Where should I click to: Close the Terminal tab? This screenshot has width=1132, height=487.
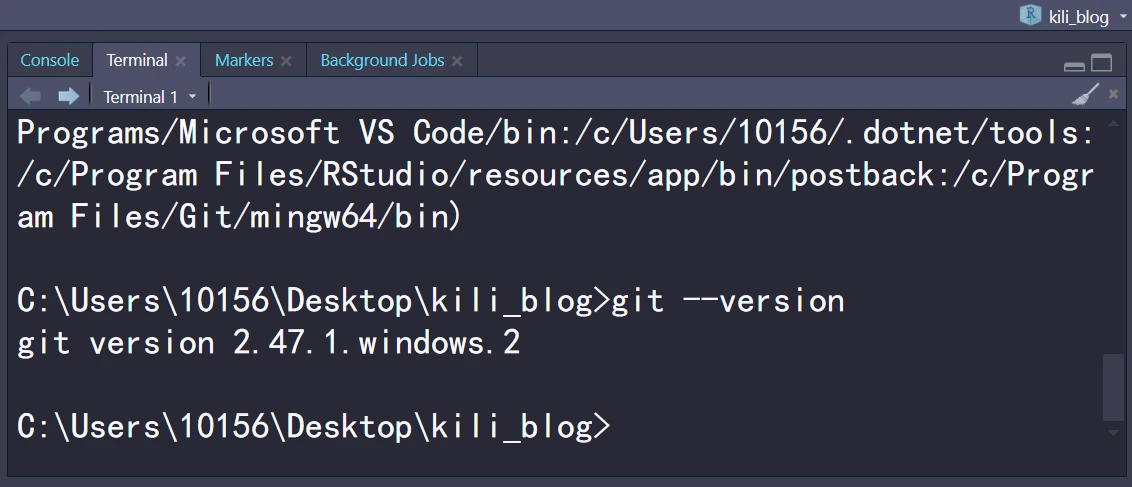(181, 61)
